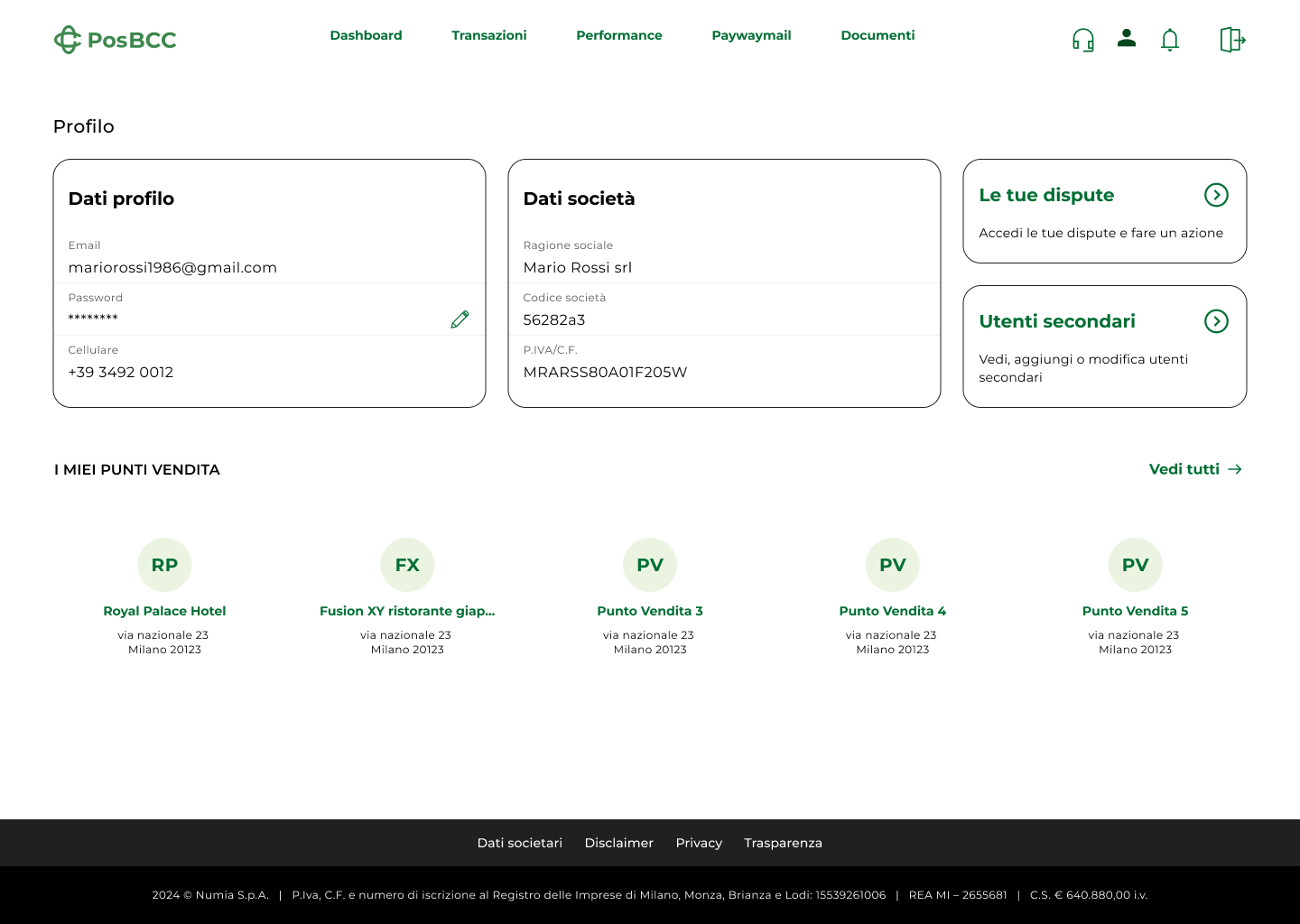
Task: Open the Performance section
Action: (x=618, y=35)
